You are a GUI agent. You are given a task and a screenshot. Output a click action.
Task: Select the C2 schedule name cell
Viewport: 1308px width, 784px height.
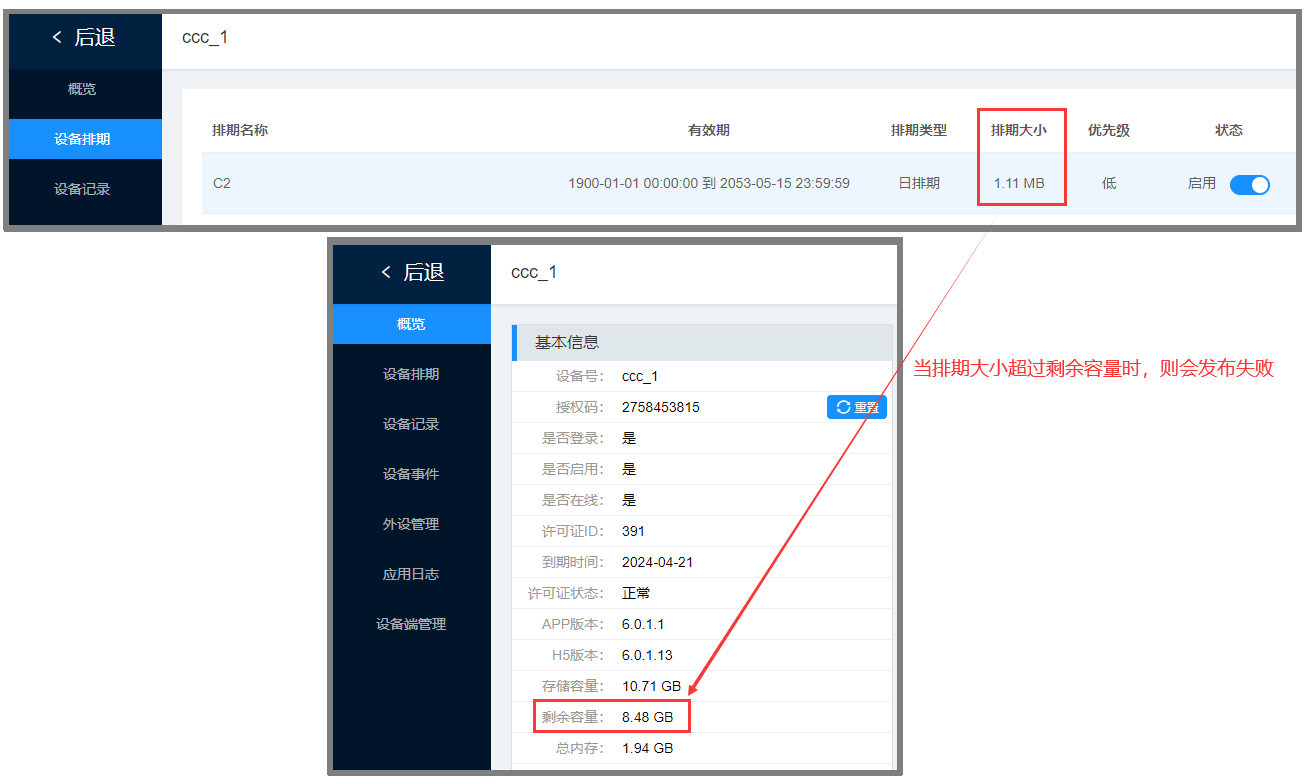(222, 183)
